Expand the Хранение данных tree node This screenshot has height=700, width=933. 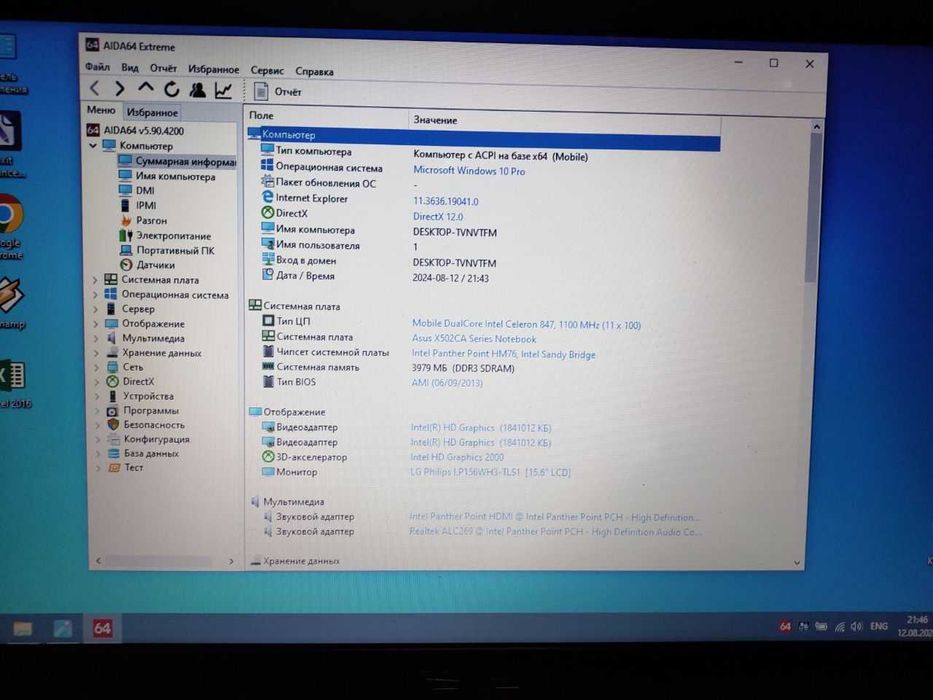[97, 353]
